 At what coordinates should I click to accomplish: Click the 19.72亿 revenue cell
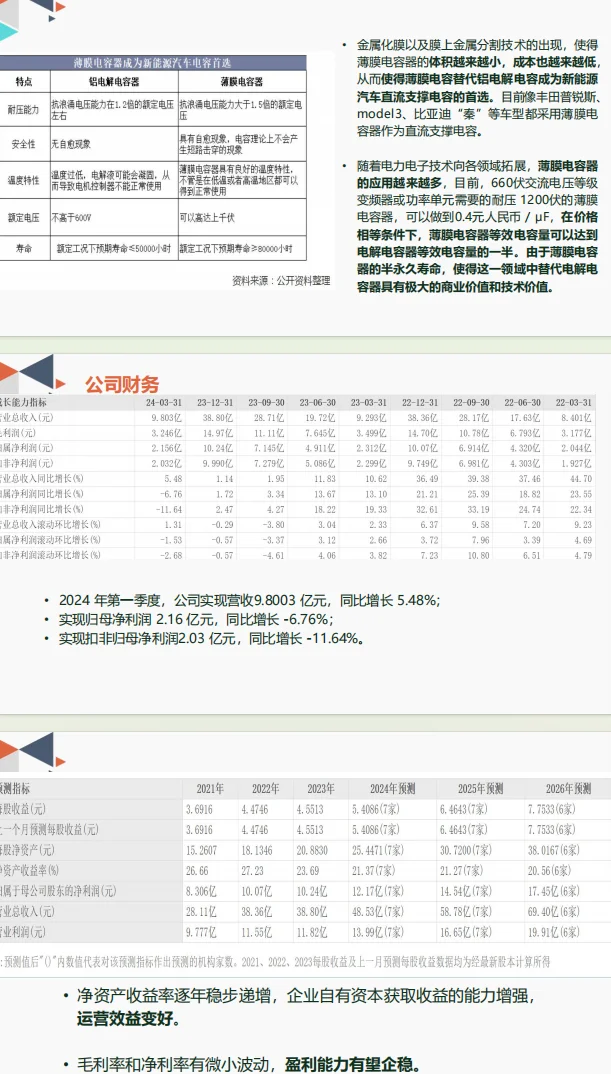tap(322, 417)
